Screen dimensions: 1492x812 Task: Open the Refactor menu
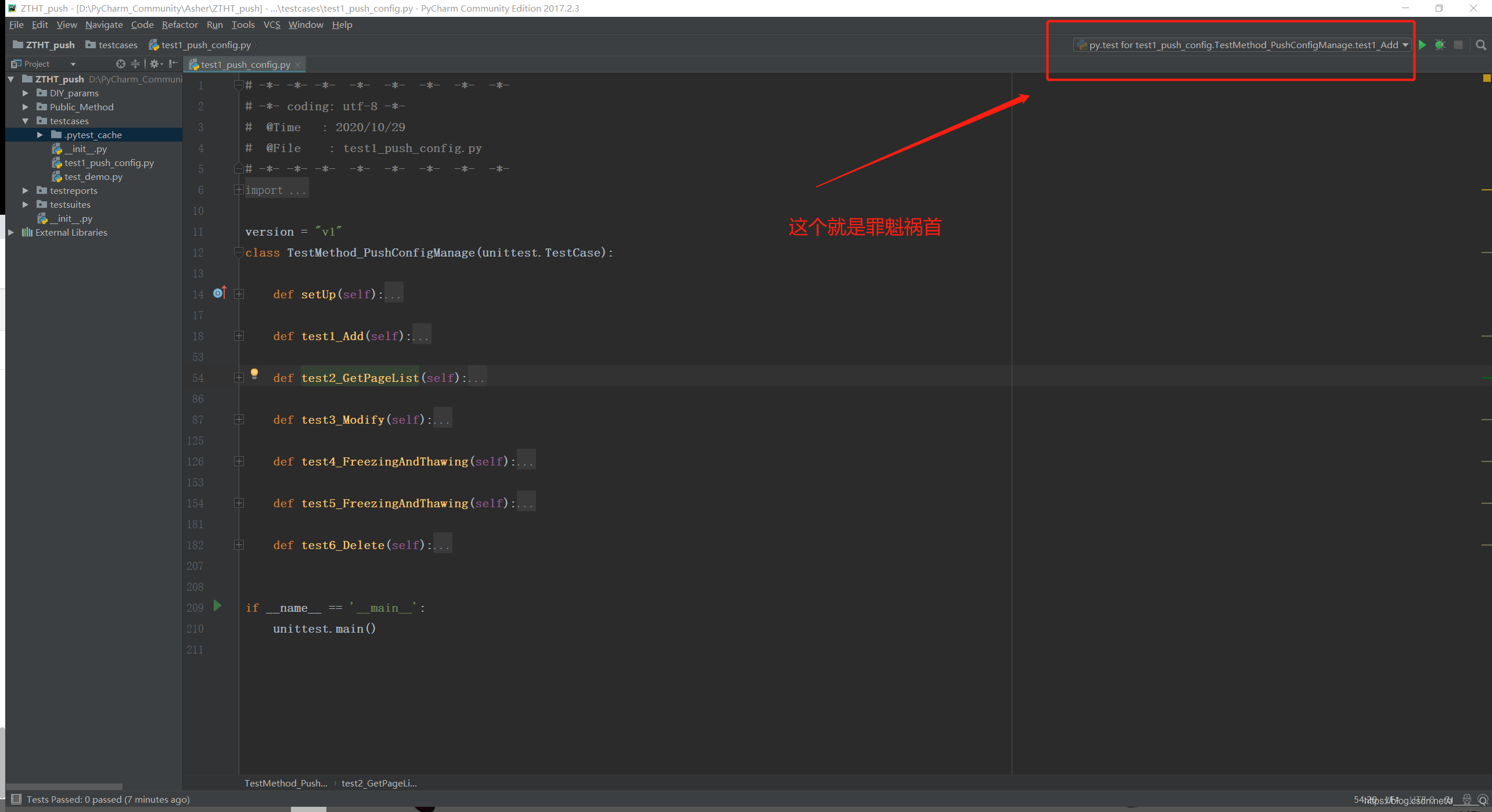coord(179,24)
